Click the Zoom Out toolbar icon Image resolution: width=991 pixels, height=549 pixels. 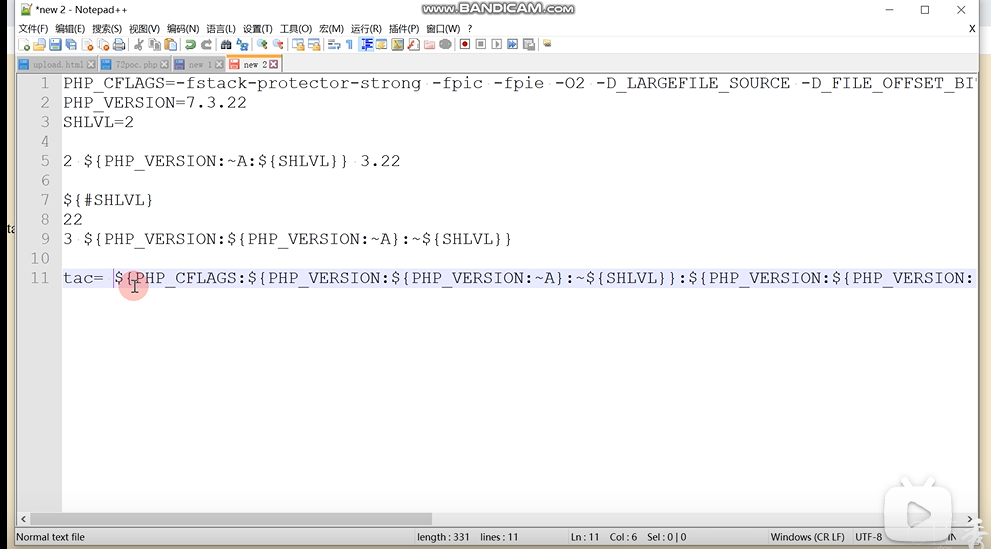coord(277,44)
